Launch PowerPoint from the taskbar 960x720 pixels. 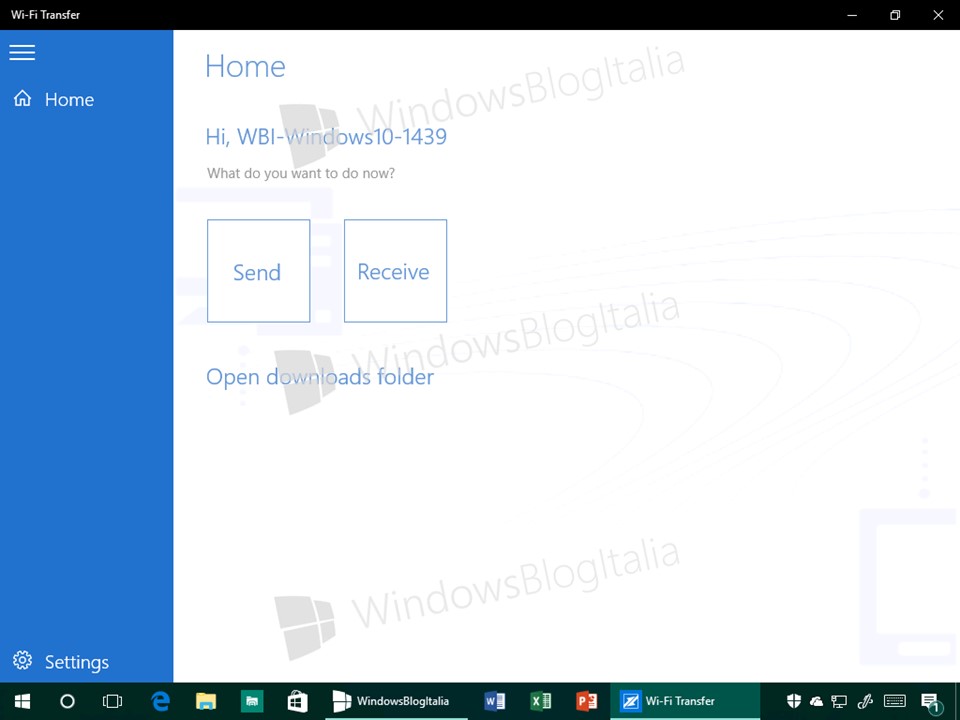pos(587,701)
